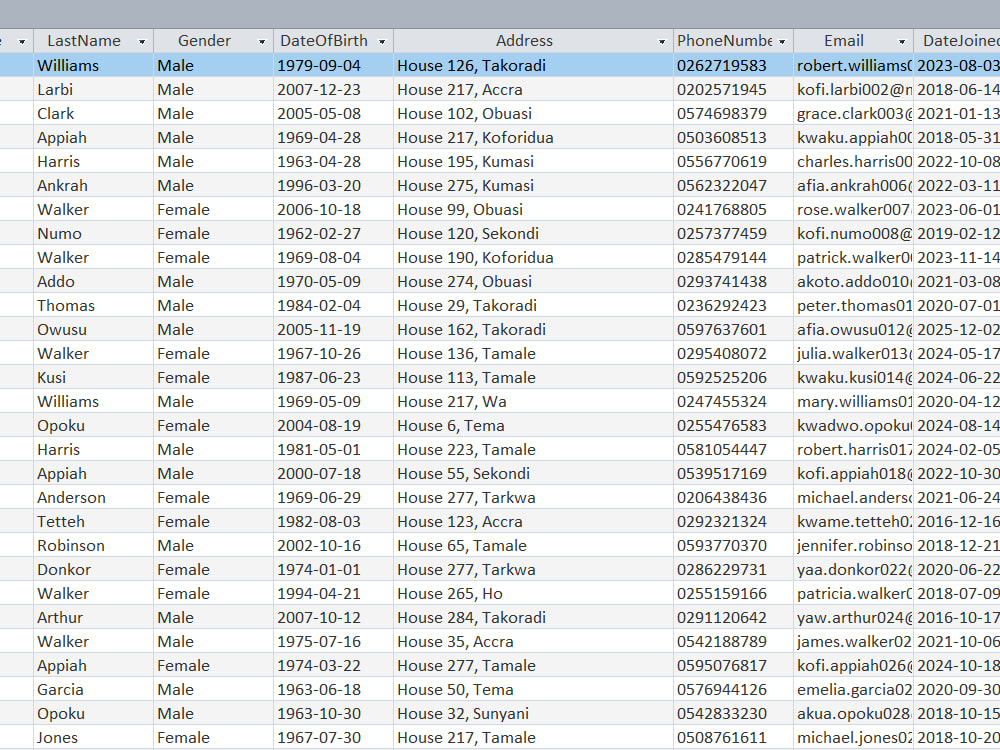Click the date of birth 1996-03-20
Image resolution: width=1000 pixels, height=750 pixels.
pyautogui.click(x=333, y=186)
